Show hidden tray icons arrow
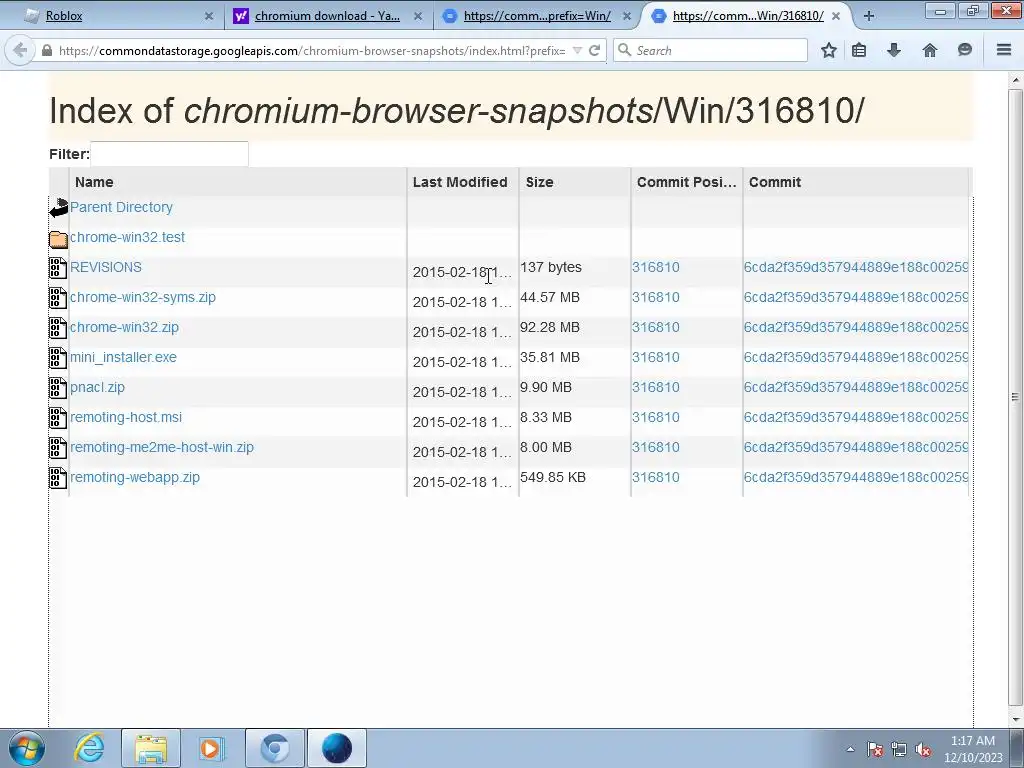Viewport: 1024px width, 768px height. click(x=850, y=750)
